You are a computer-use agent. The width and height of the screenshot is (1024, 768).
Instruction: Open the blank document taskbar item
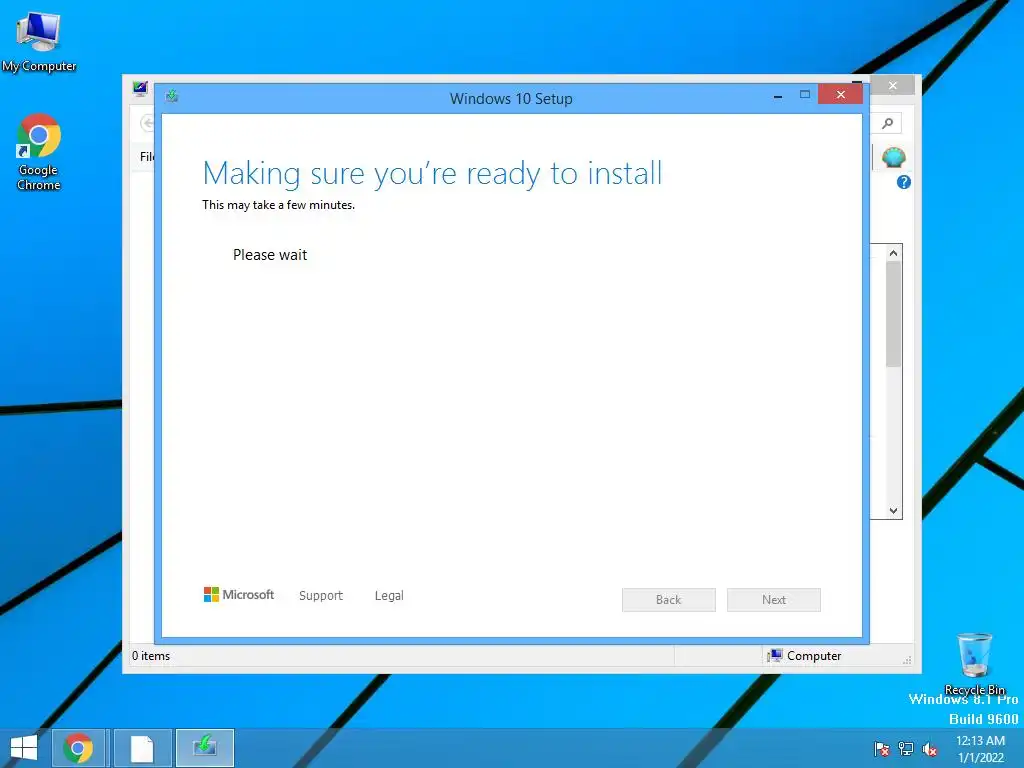click(x=142, y=748)
